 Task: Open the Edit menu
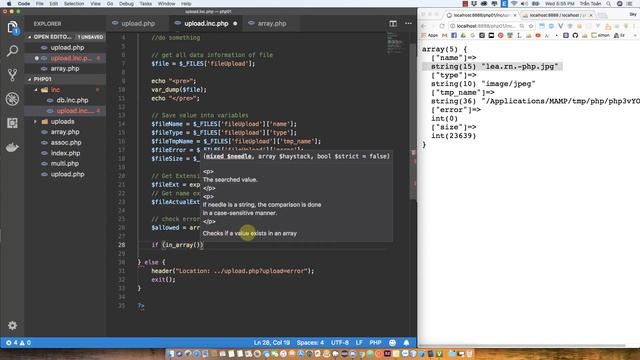coord(53,3)
